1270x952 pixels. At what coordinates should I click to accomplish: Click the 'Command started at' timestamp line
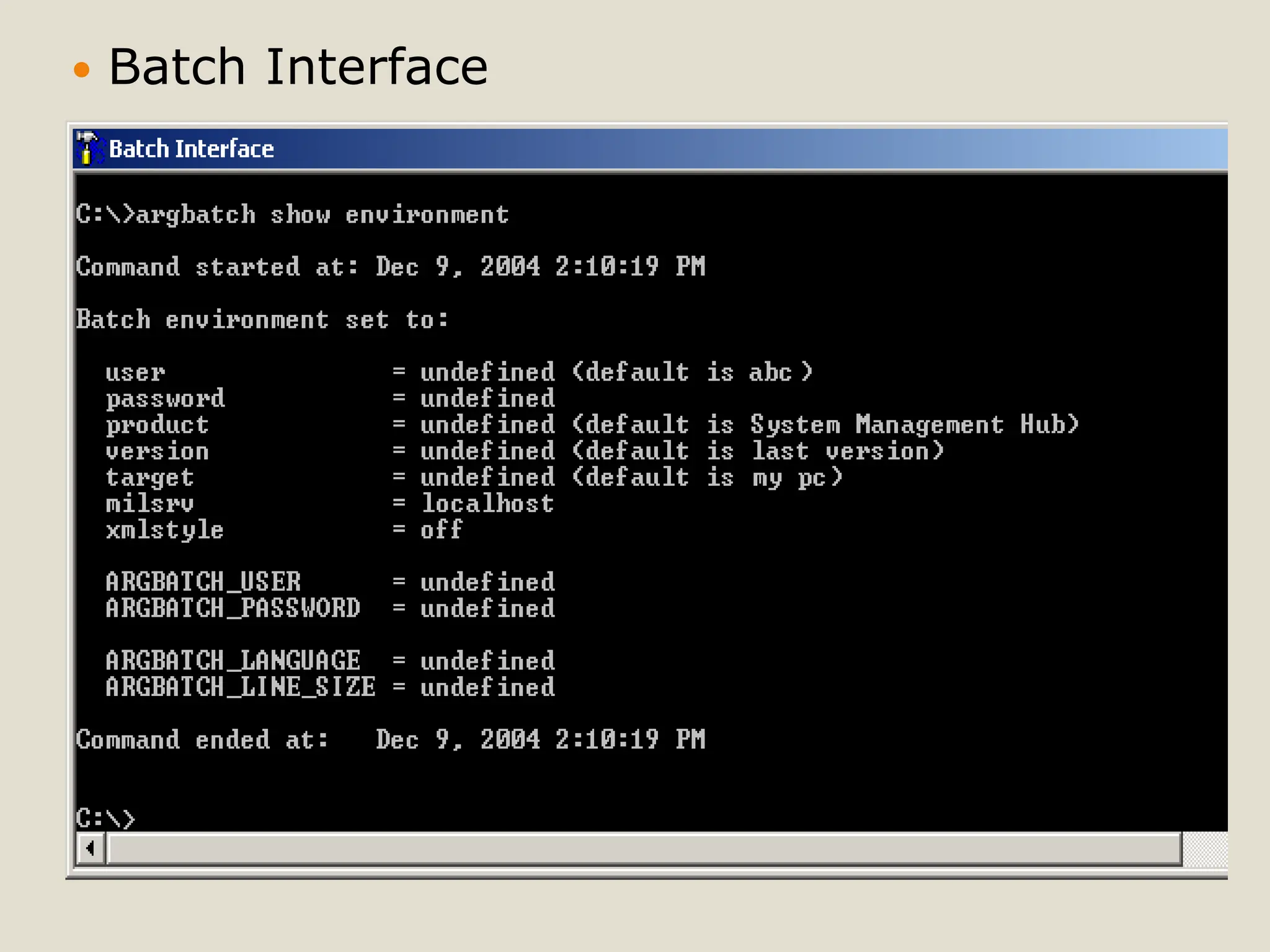pos(391,267)
